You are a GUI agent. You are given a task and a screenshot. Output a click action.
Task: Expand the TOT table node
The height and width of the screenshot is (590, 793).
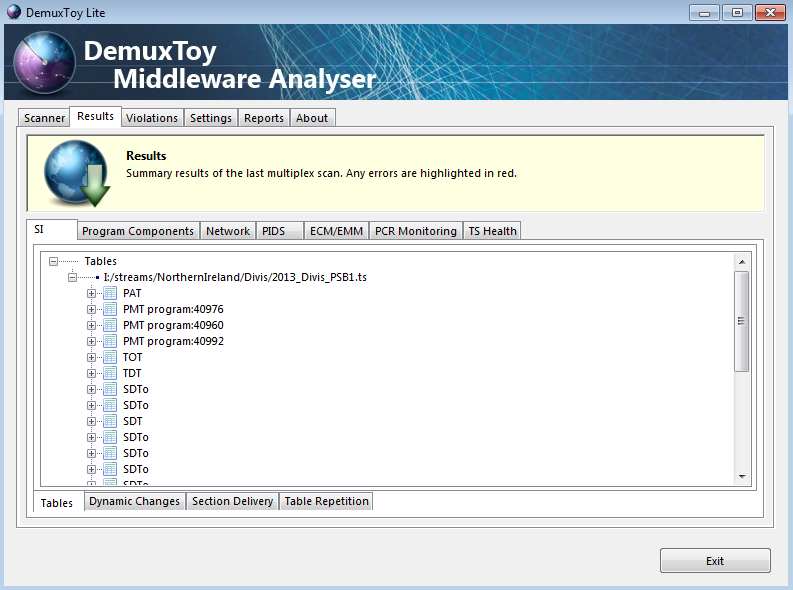point(91,357)
